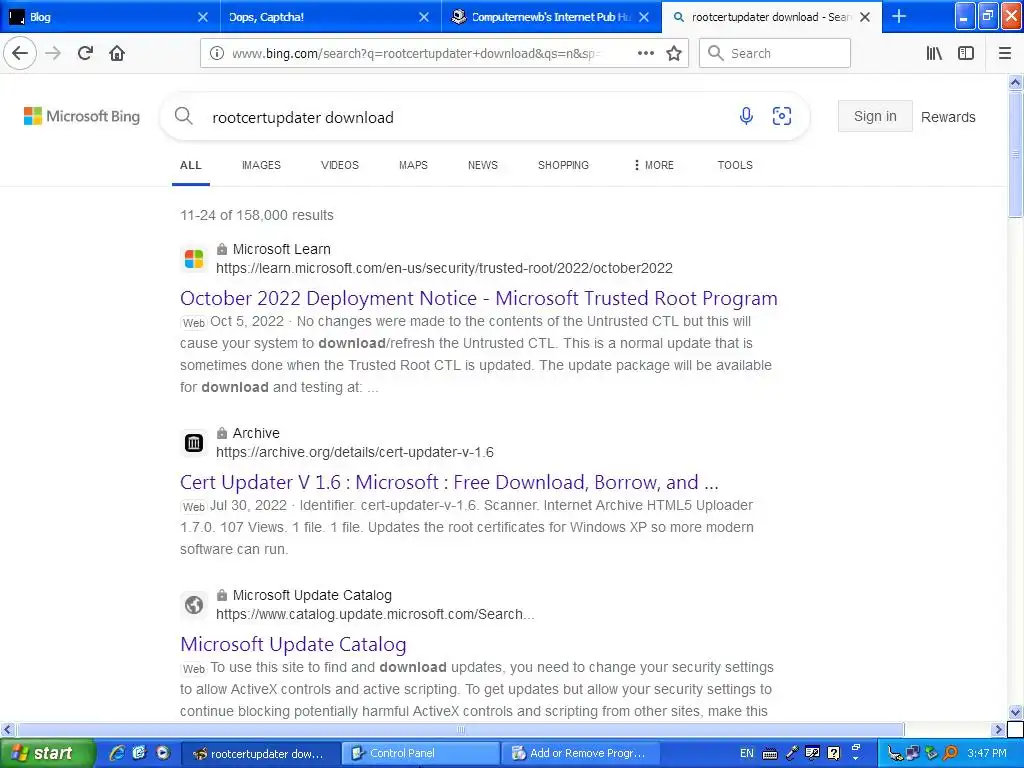This screenshot has width=1024, height=768.
Task: Select the VIDEOS search category
Action: [x=340, y=165]
